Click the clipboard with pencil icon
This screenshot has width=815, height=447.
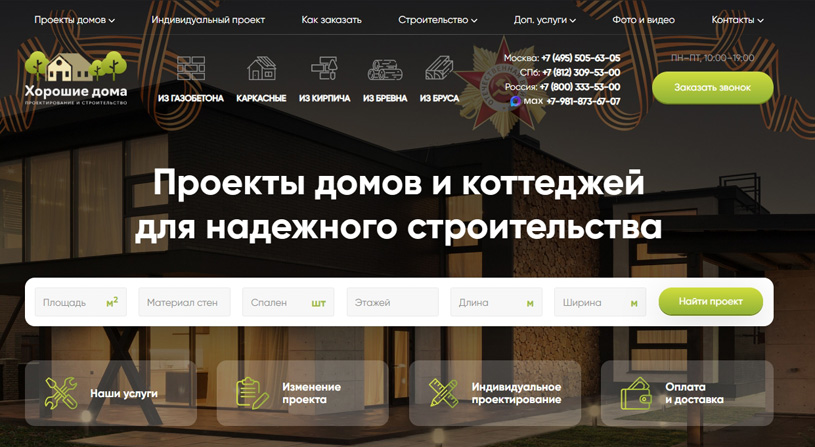point(252,393)
